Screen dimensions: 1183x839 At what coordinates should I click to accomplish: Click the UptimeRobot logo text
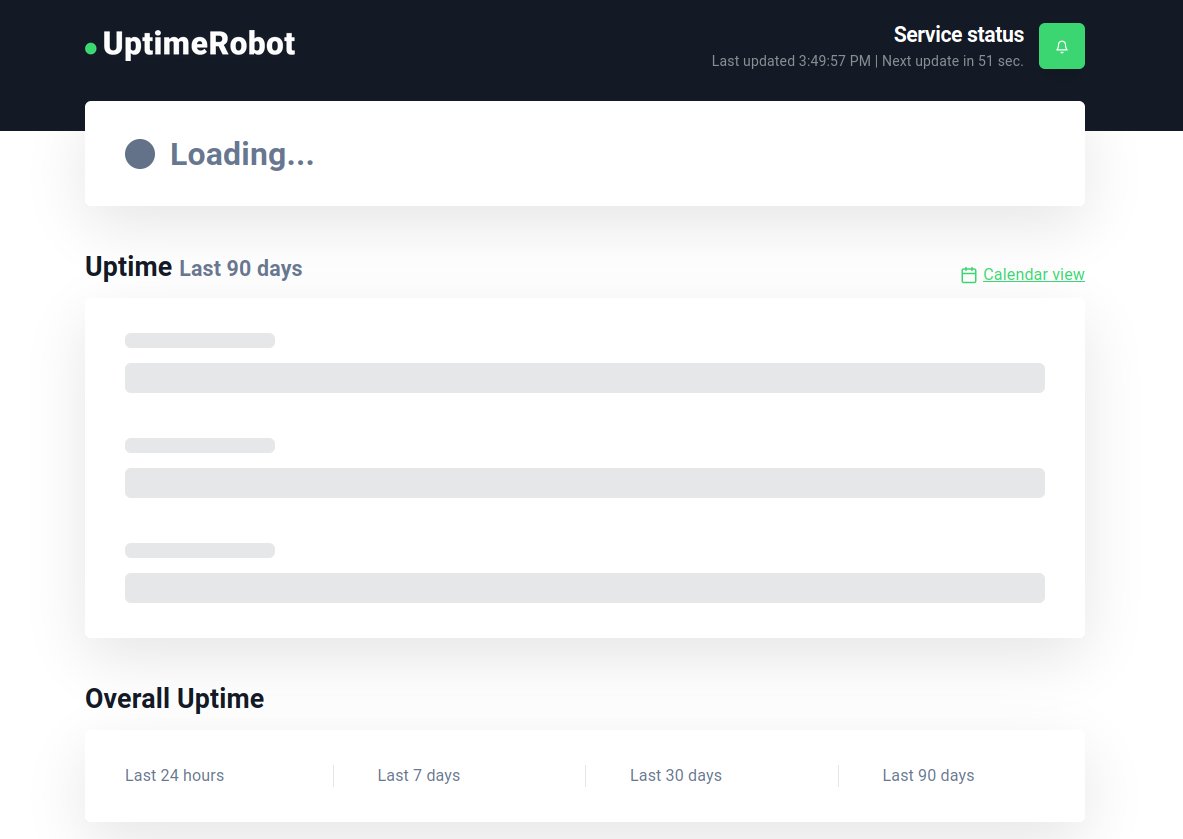click(x=198, y=44)
